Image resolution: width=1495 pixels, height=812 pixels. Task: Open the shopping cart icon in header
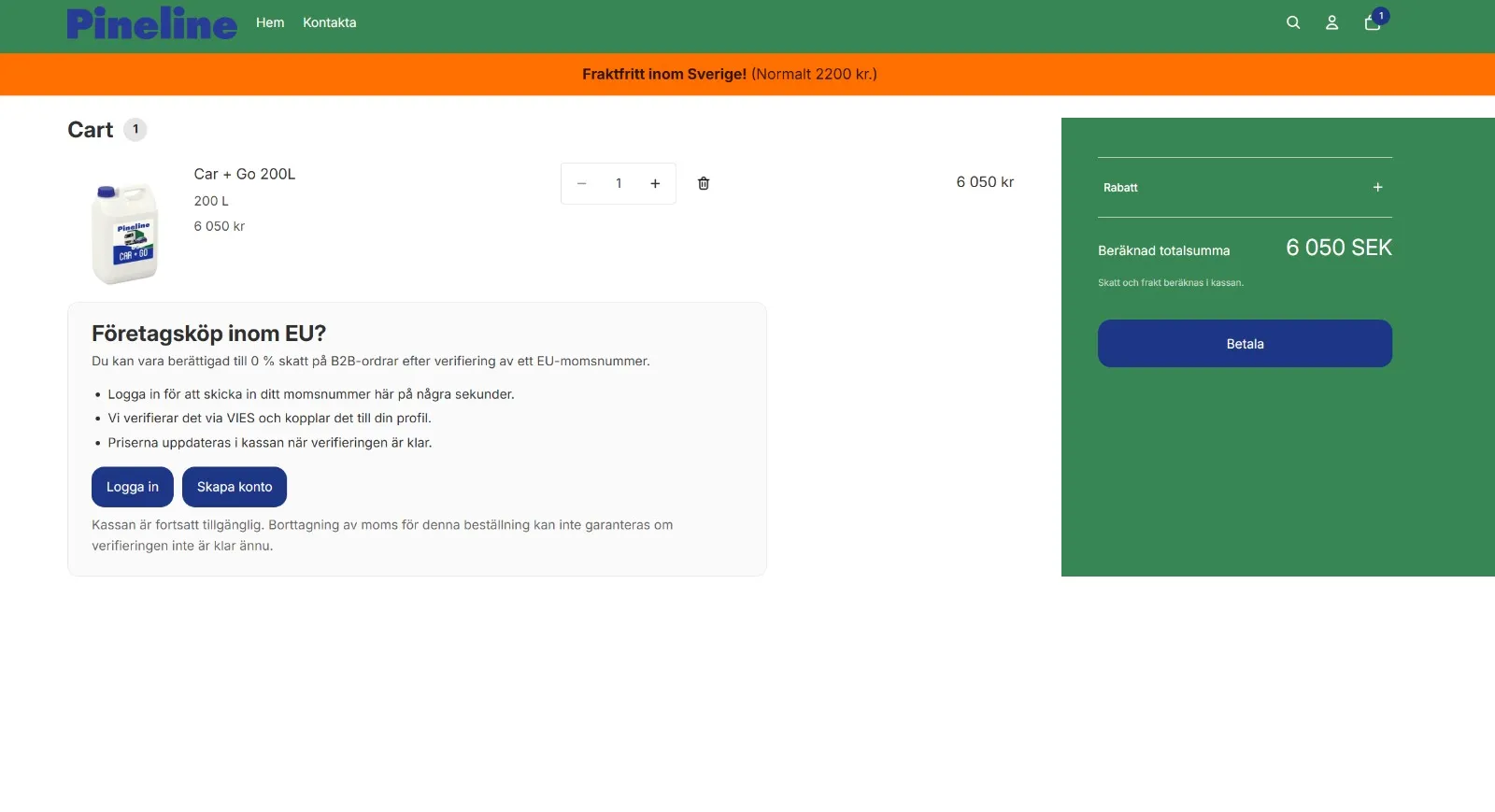click(1373, 22)
